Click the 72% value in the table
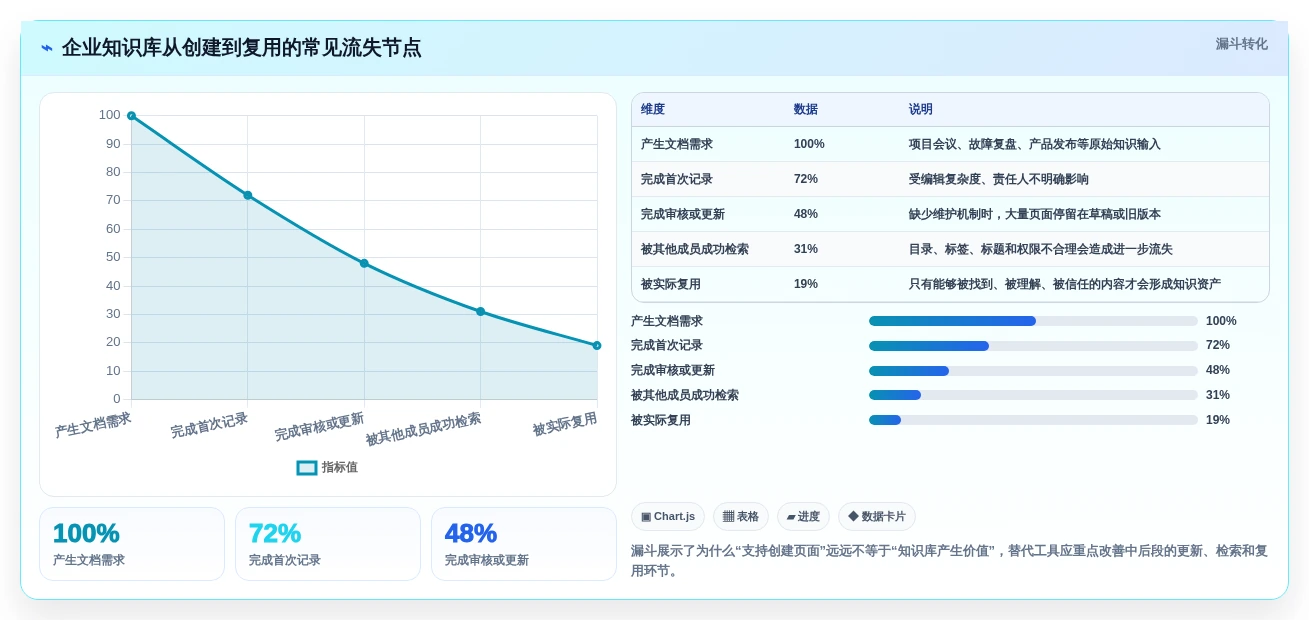The width and height of the screenshot is (1309, 620). tap(806, 179)
